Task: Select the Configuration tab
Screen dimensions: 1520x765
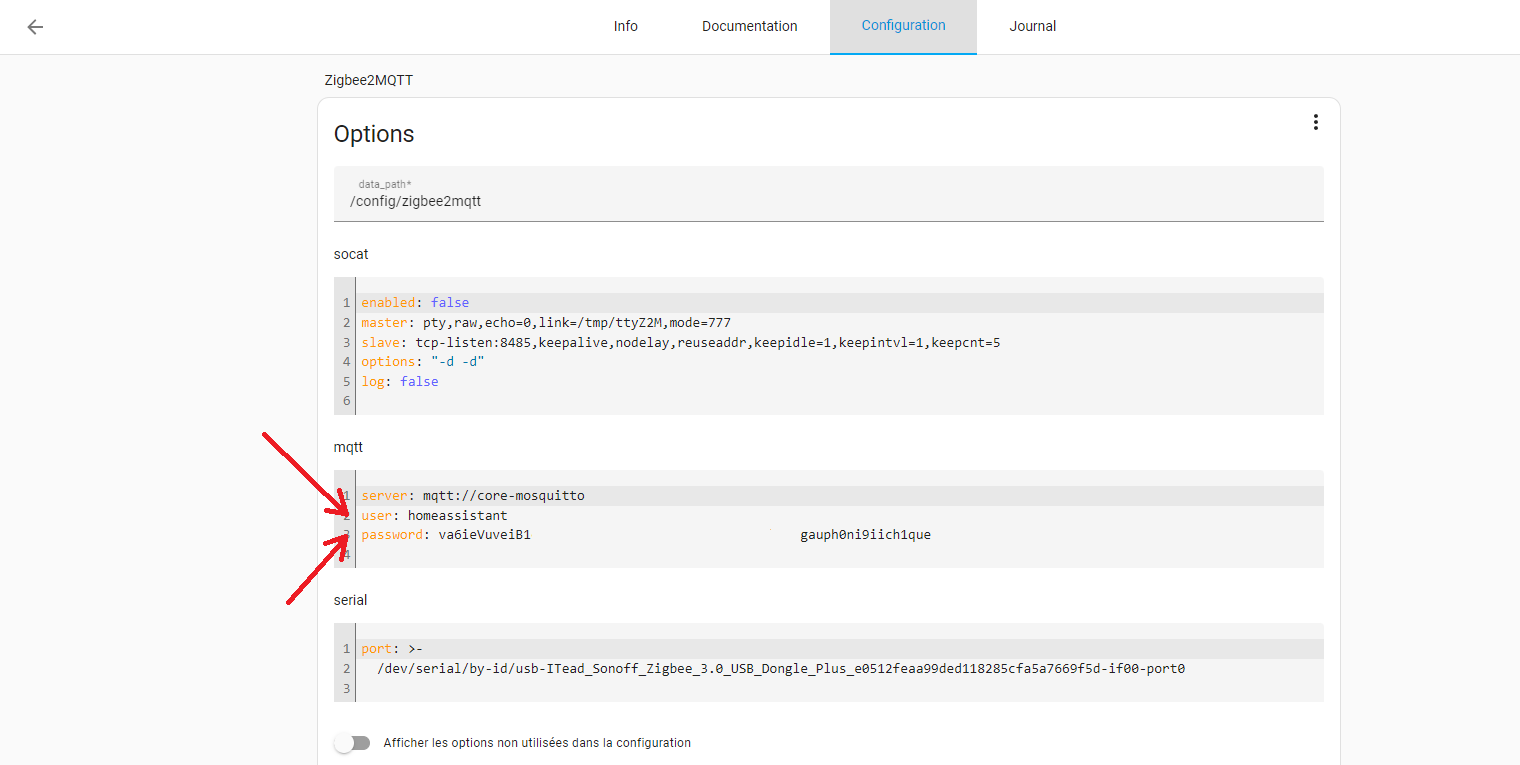Action: [x=903, y=26]
